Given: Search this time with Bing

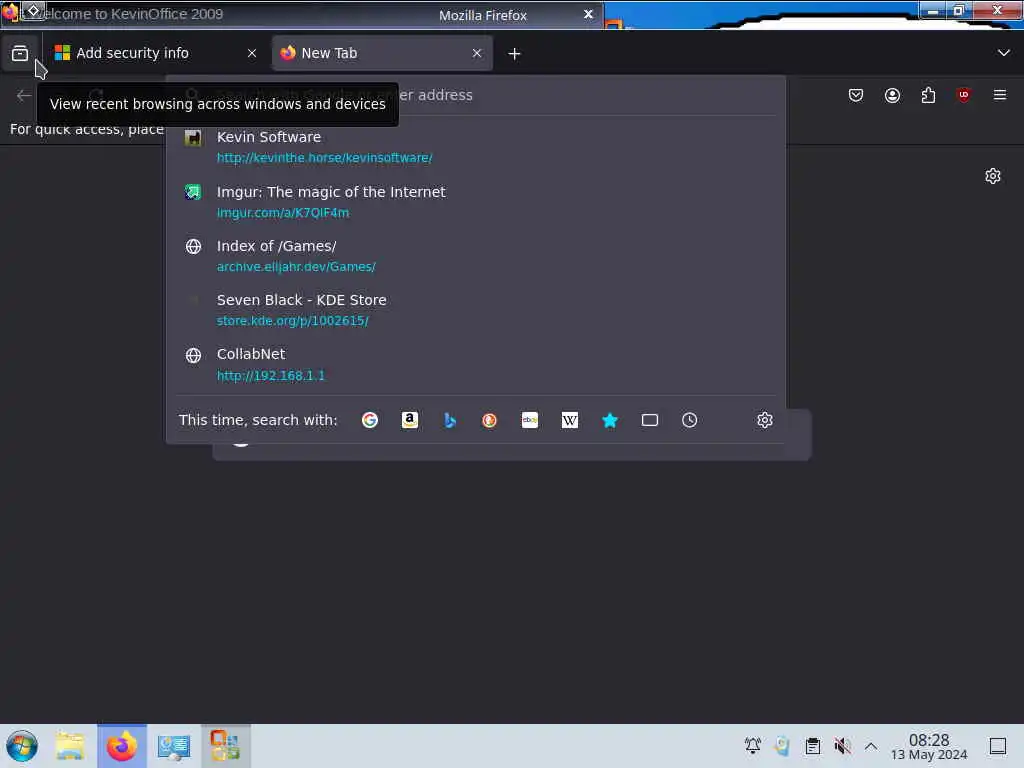Looking at the screenshot, I should pyautogui.click(x=449, y=421).
